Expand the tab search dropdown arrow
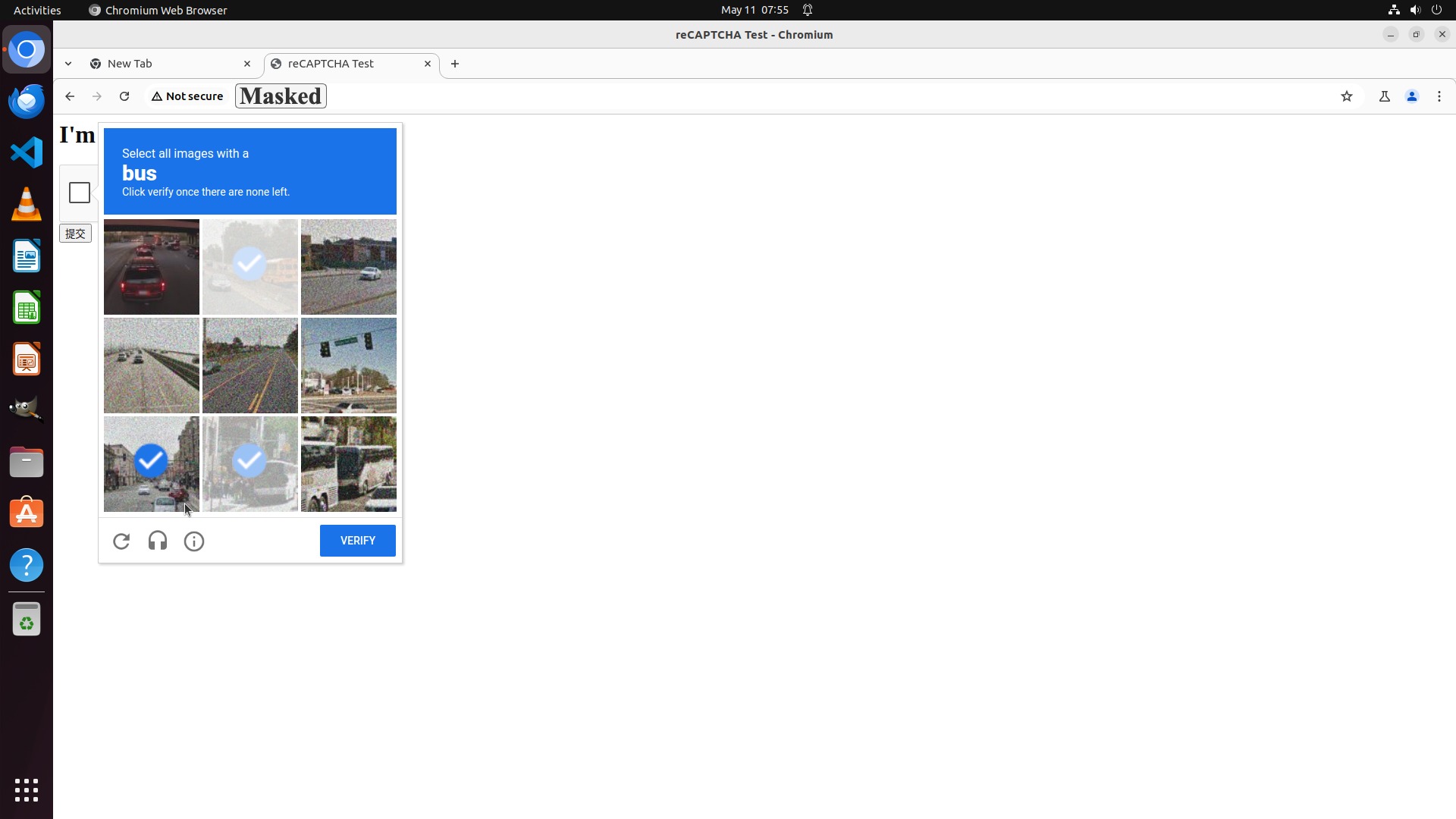 68,64
